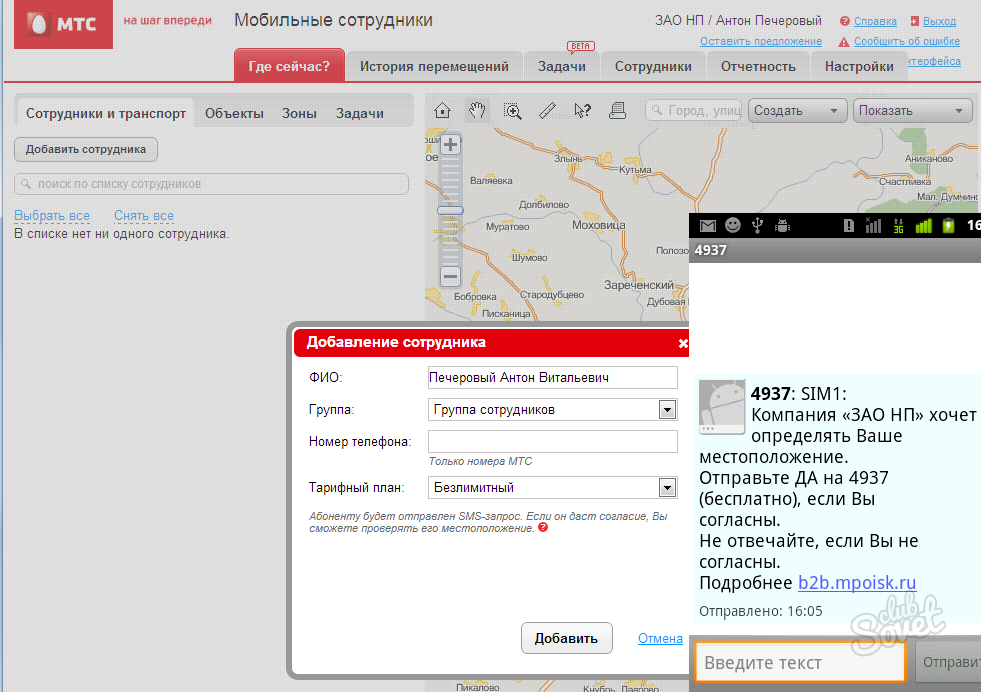
Task: Click the help icon next to Справка
Action: tap(845, 21)
